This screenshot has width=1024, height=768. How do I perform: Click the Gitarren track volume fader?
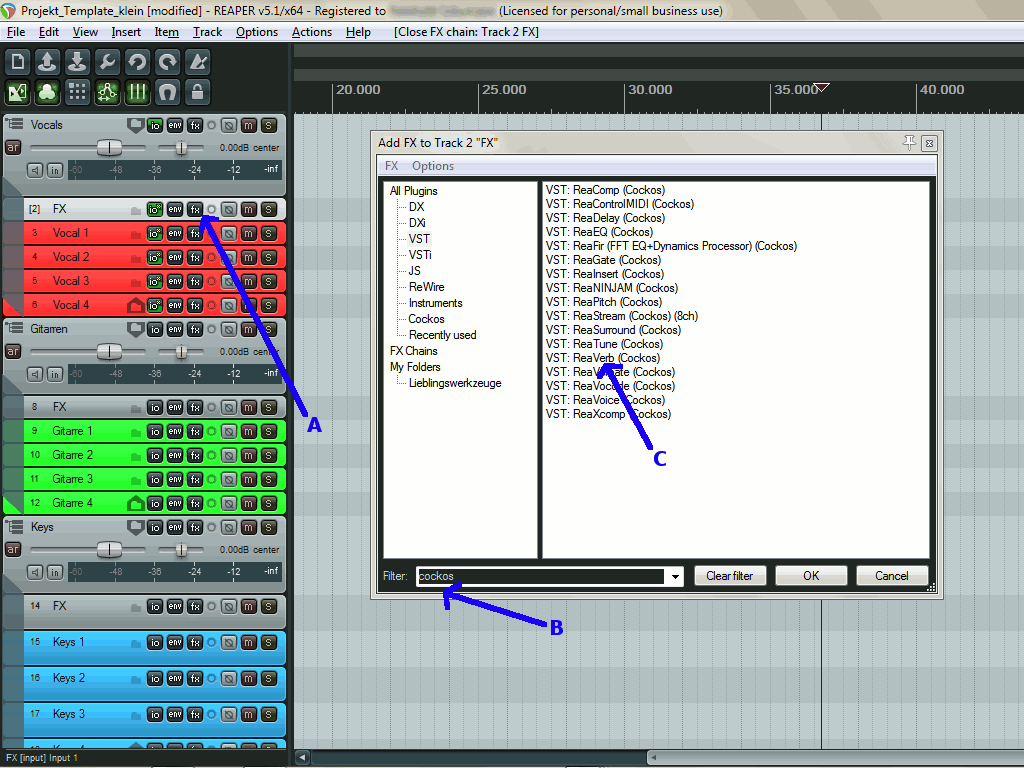[109, 351]
